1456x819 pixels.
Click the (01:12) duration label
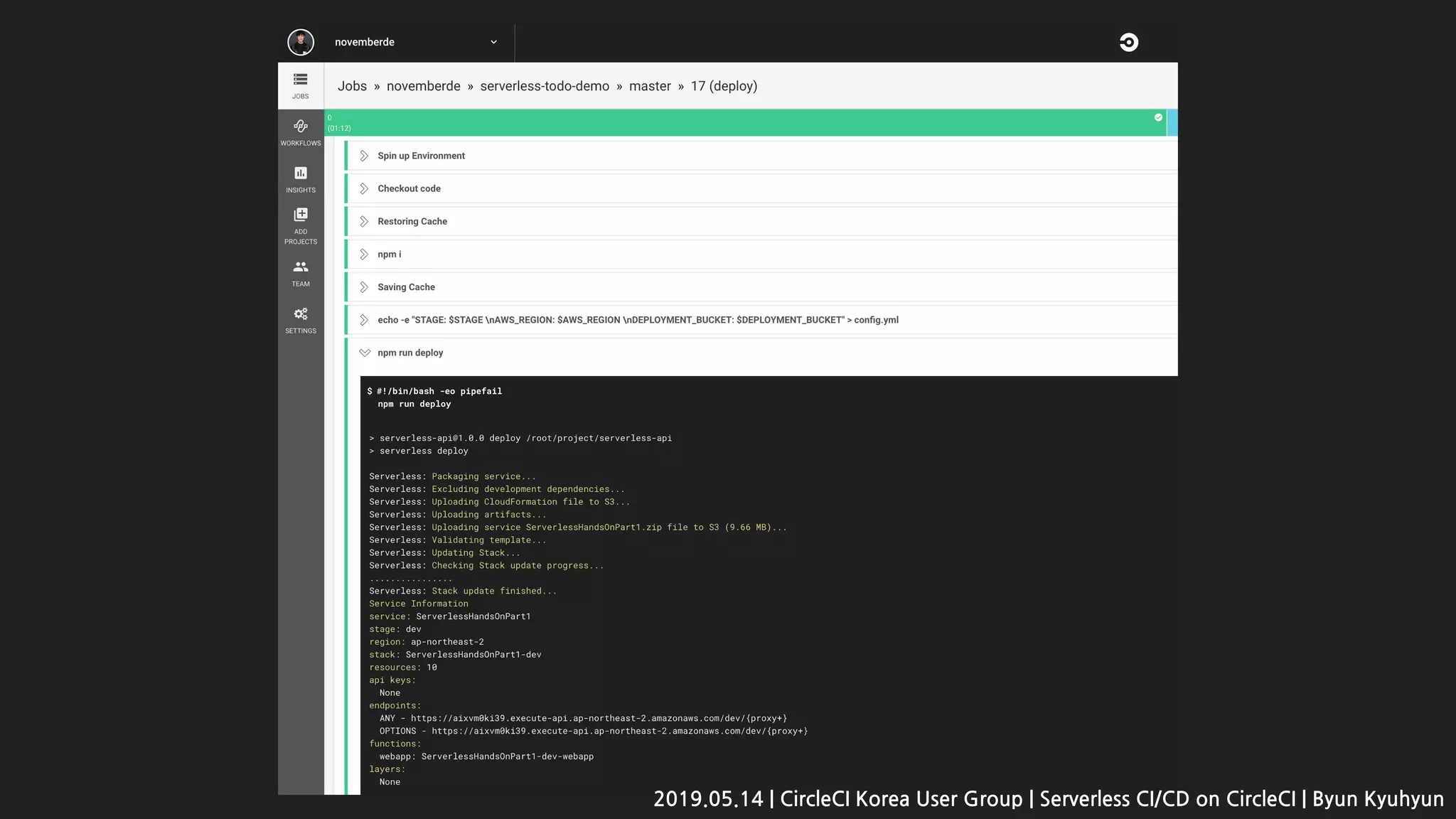[339, 129]
